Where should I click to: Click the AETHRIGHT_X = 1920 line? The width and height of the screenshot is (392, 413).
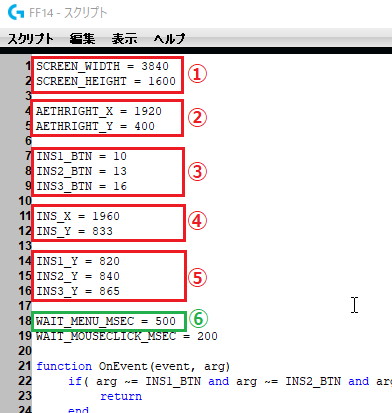point(99,111)
